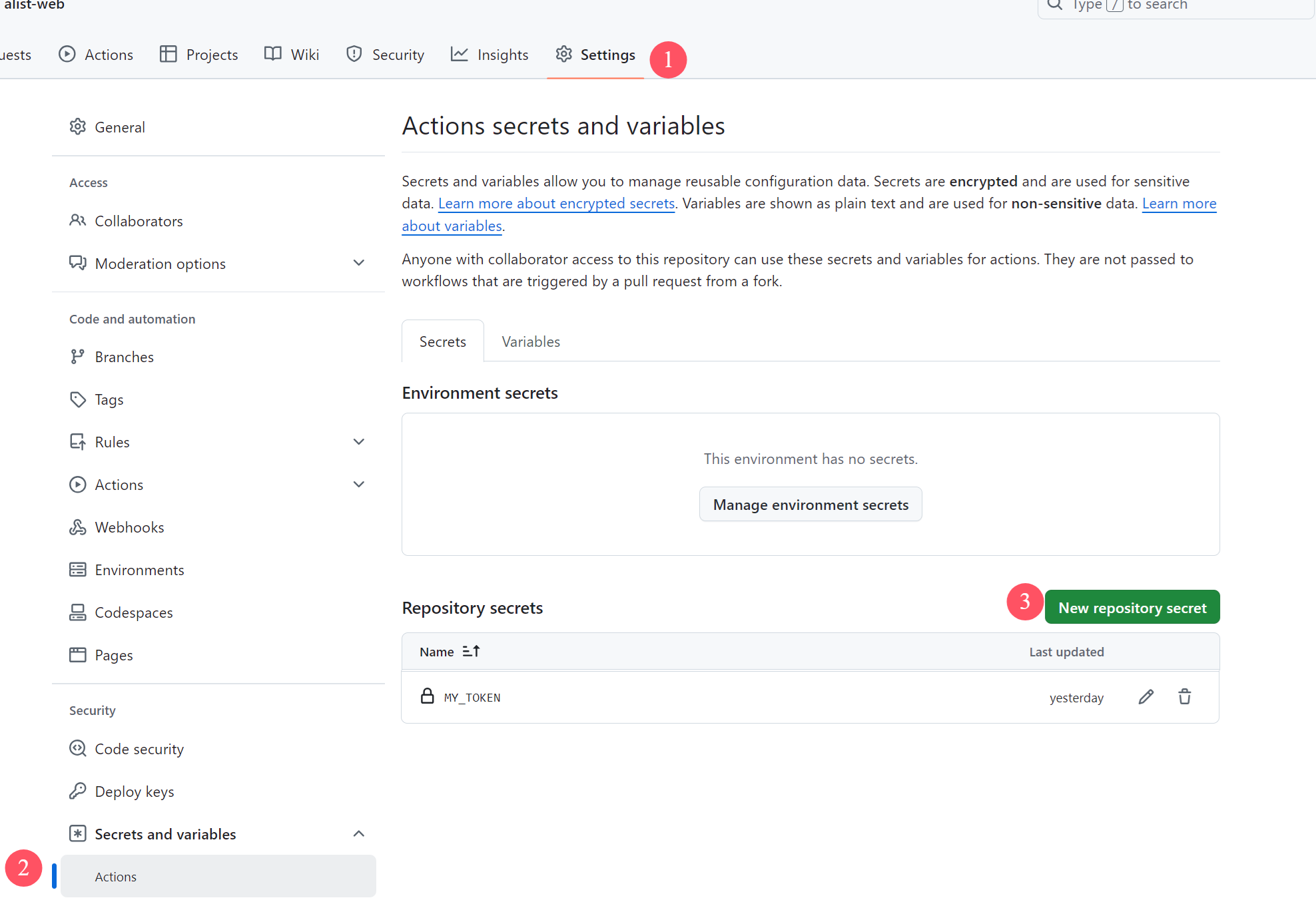Click the Code security scan icon
Viewport: 1316px width, 900px height.
(78, 748)
